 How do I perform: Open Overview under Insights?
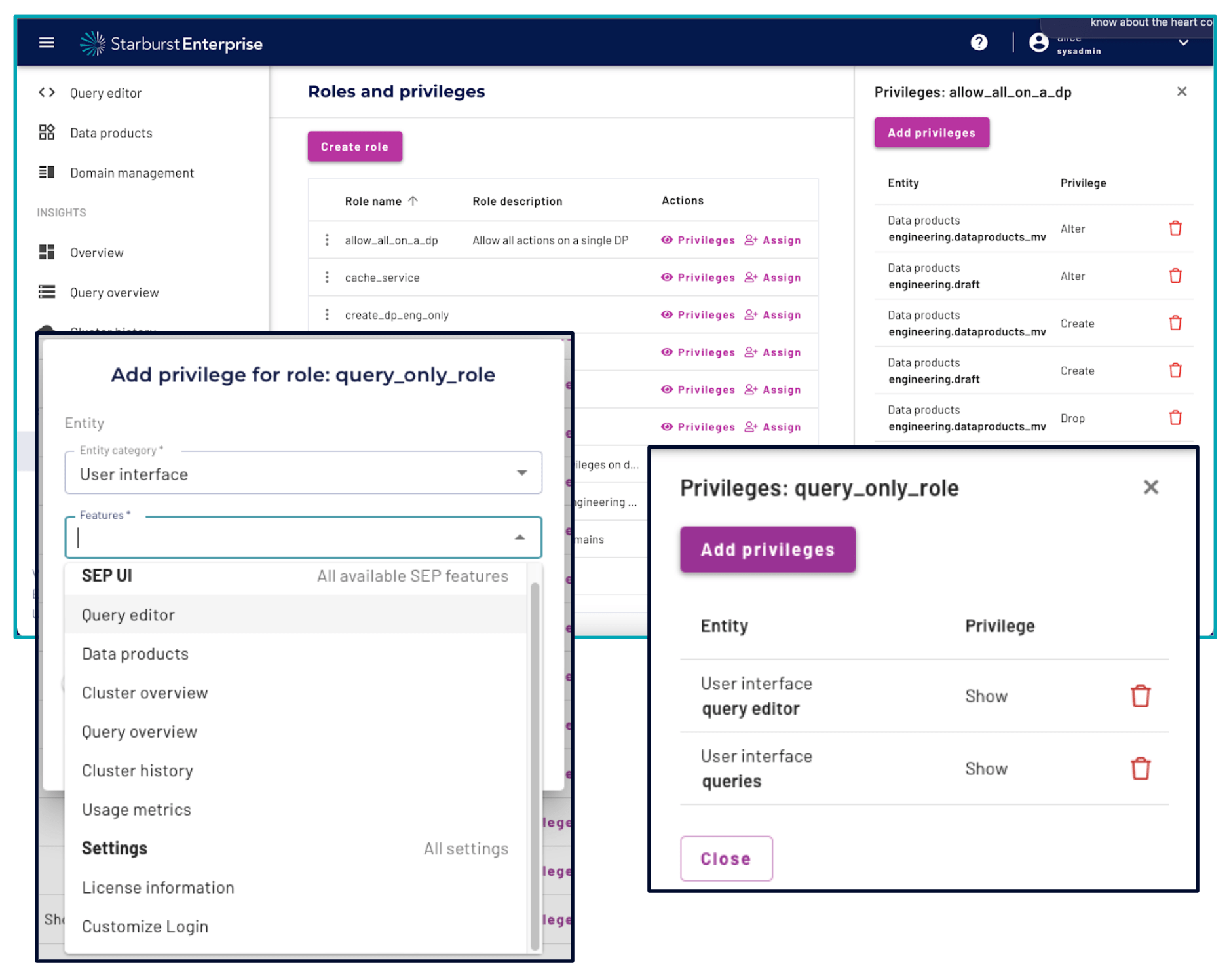pyautogui.click(x=97, y=254)
